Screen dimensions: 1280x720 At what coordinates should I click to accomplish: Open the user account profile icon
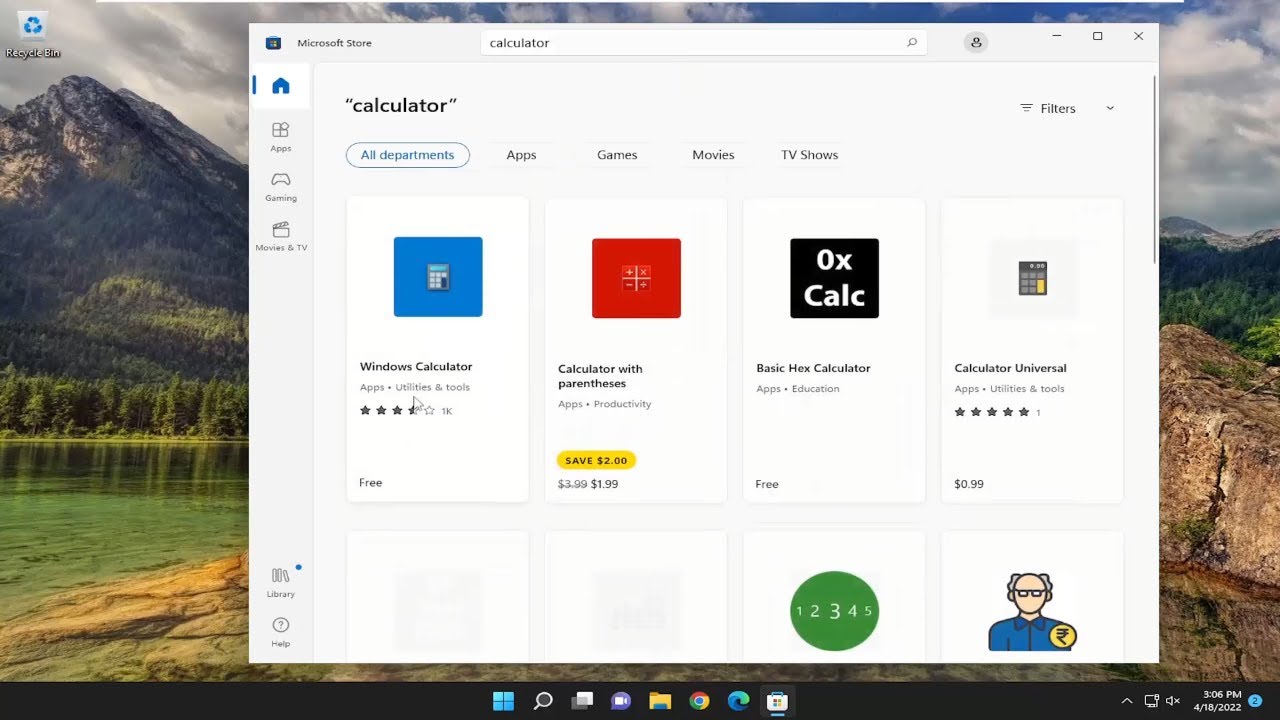[976, 43]
